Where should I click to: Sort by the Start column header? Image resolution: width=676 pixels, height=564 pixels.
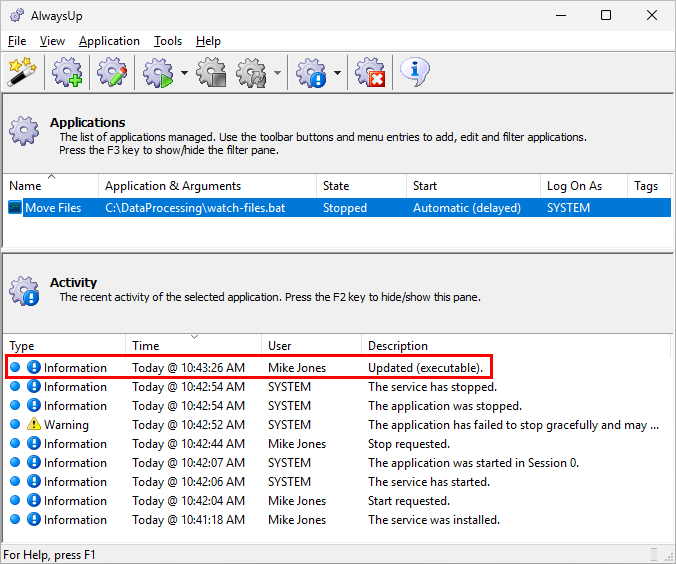[x=473, y=186]
